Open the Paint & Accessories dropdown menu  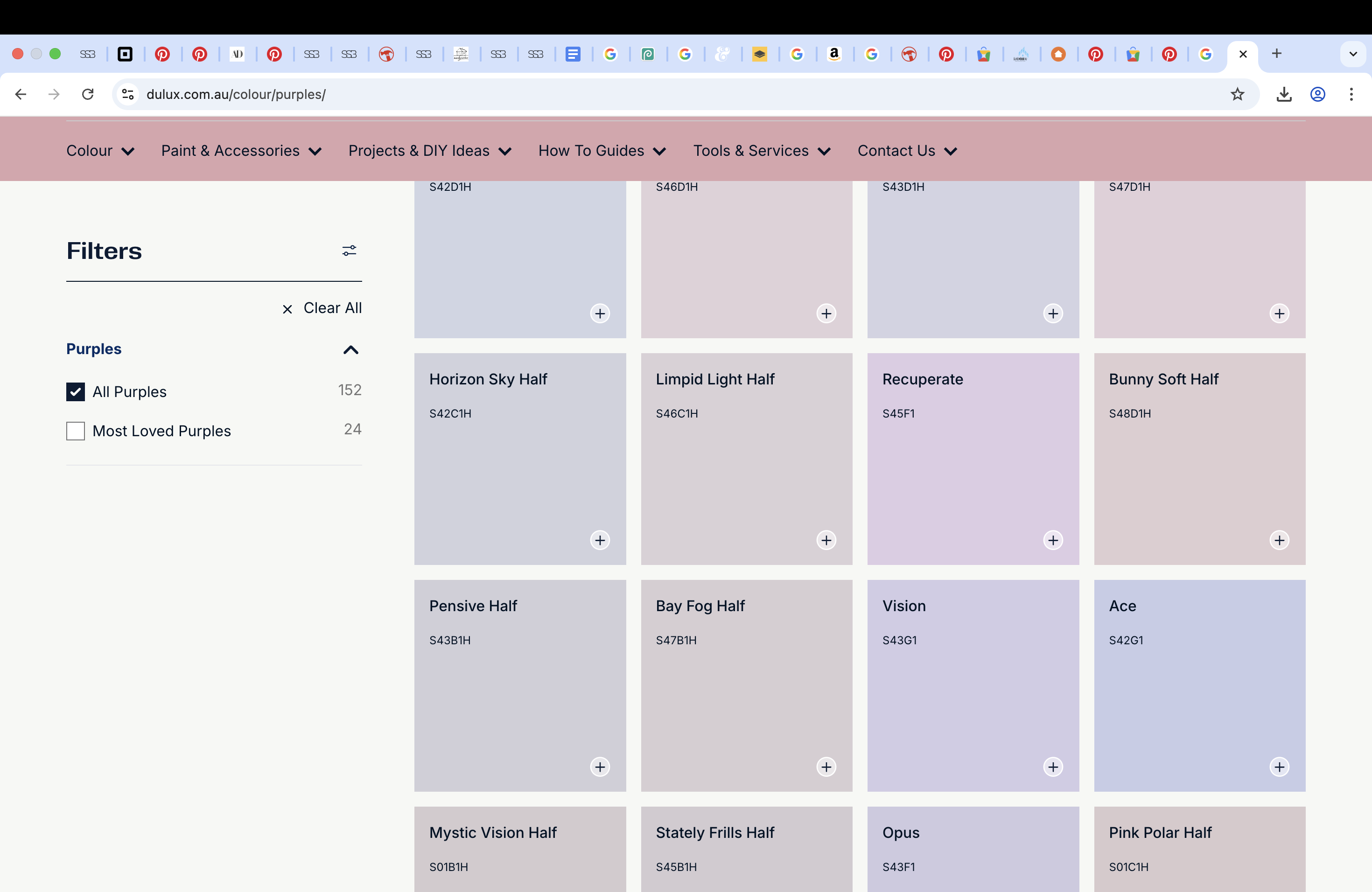[241, 151]
